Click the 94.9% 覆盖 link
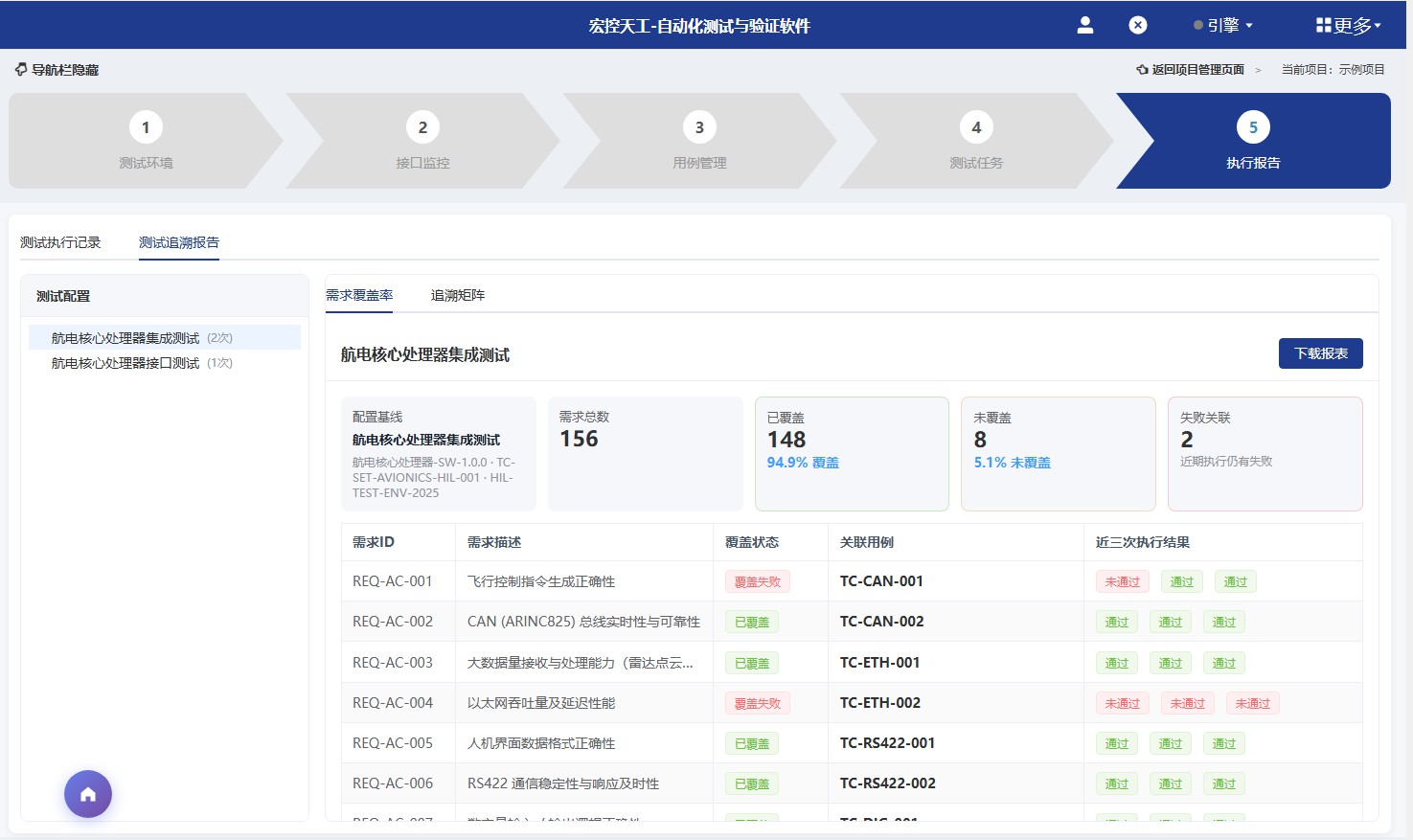The width and height of the screenshot is (1413, 840). [x=801, y=463]
